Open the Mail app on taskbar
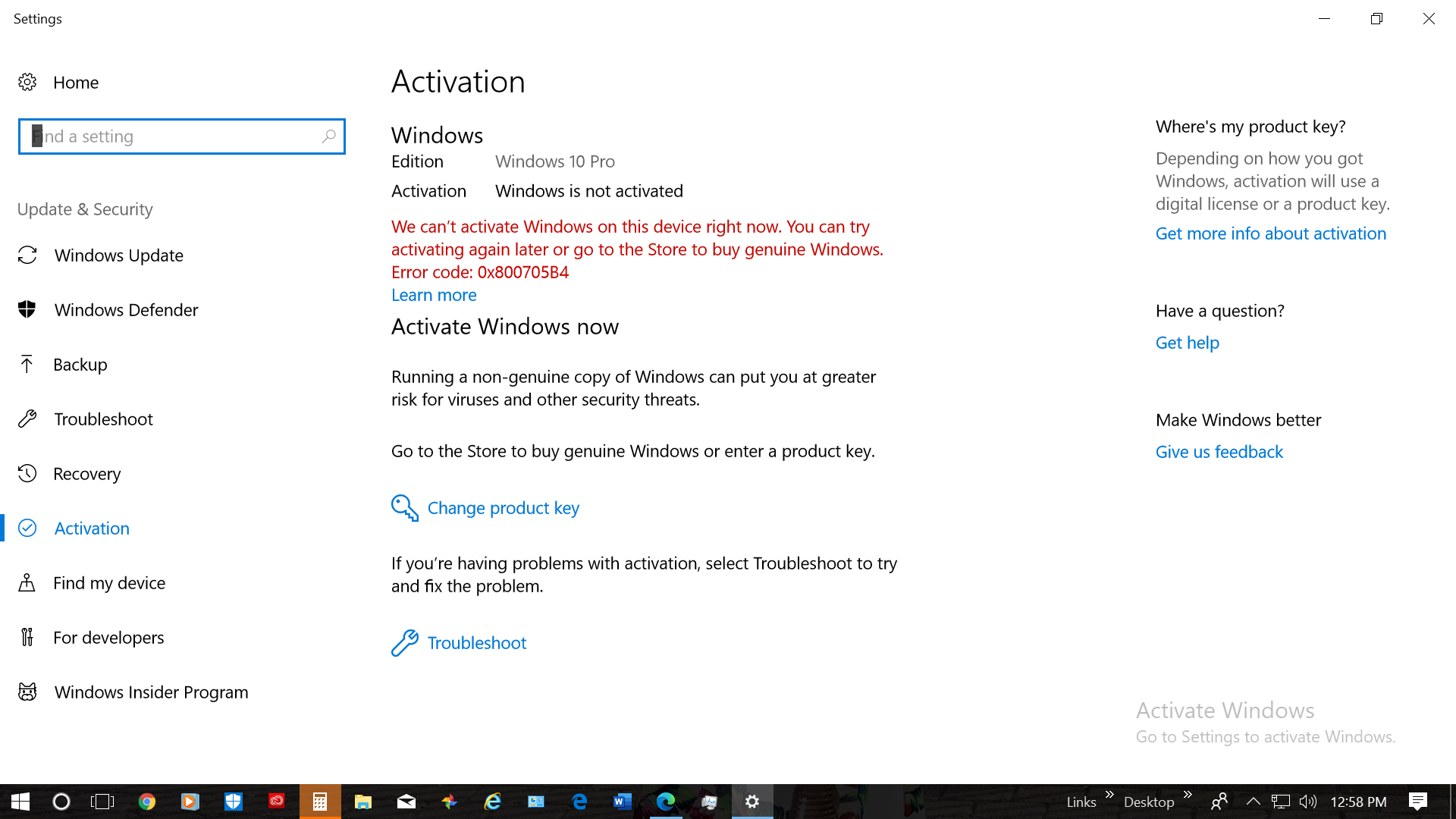 tap(406, 802)
